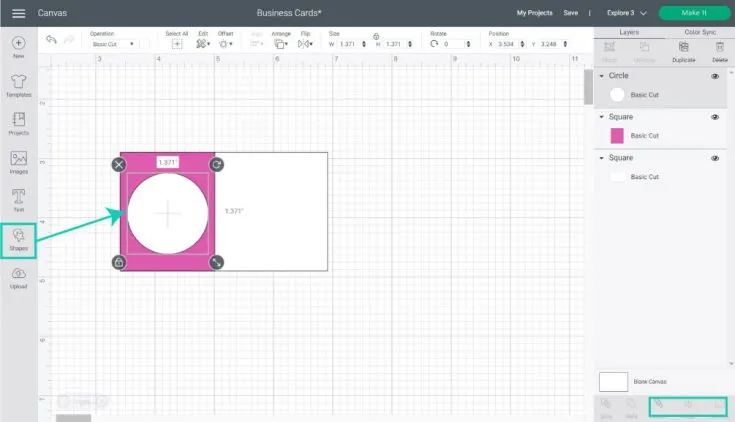Hide the Circle layer using eye icon
The image size is (735, 422).
(715, 76)
